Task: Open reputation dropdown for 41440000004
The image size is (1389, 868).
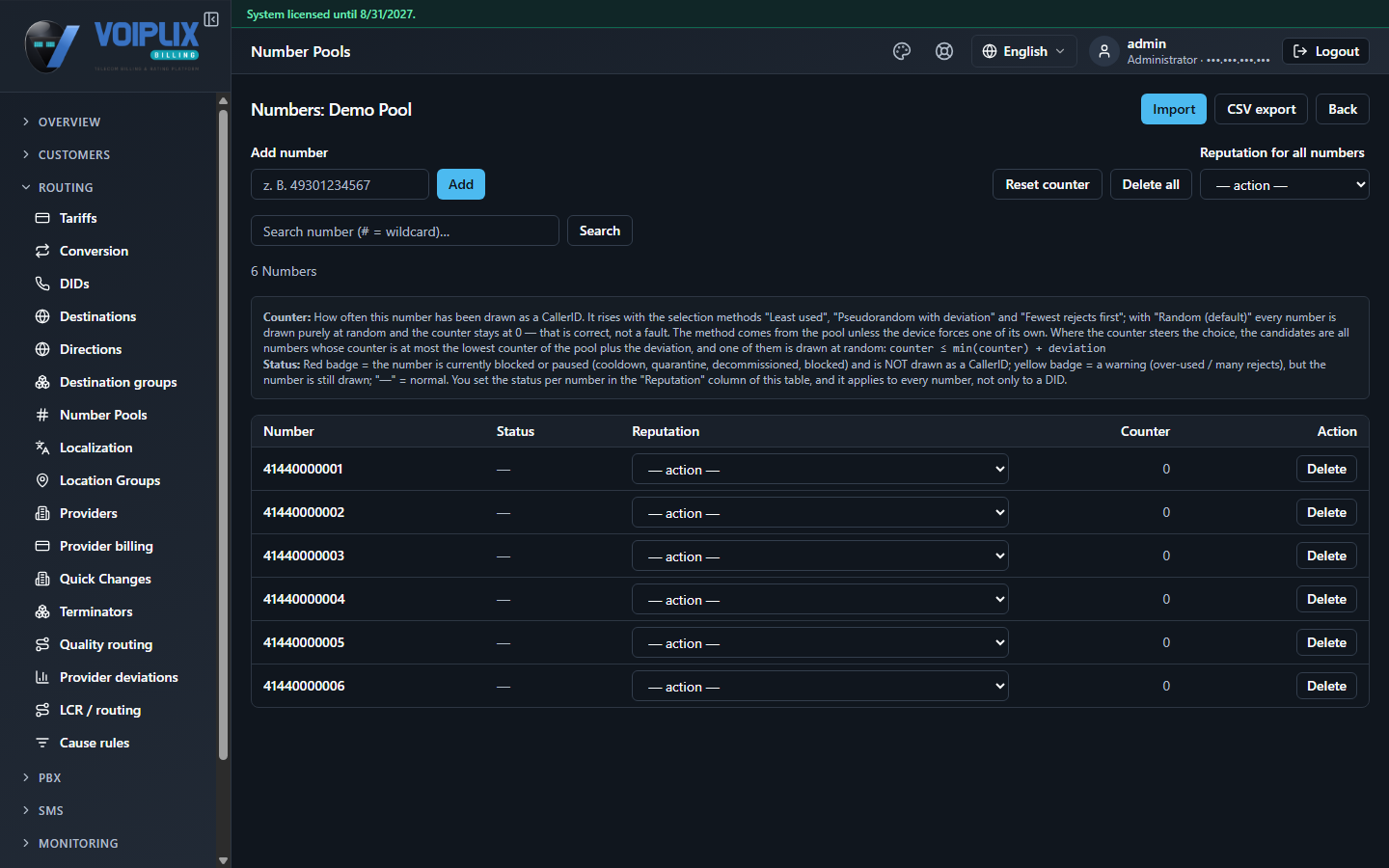Action: pos(820,599)
